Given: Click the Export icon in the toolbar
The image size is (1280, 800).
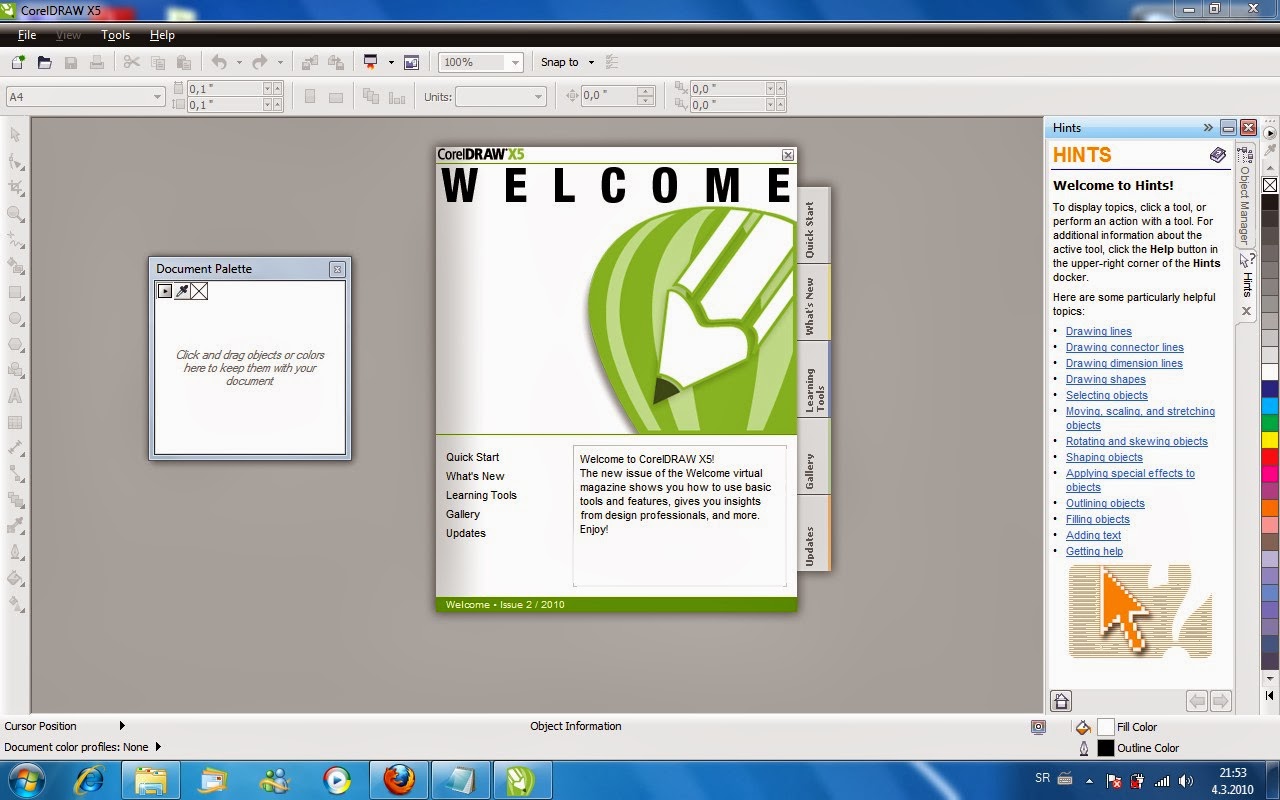Looking at the screenshot, I should point(335,62).
